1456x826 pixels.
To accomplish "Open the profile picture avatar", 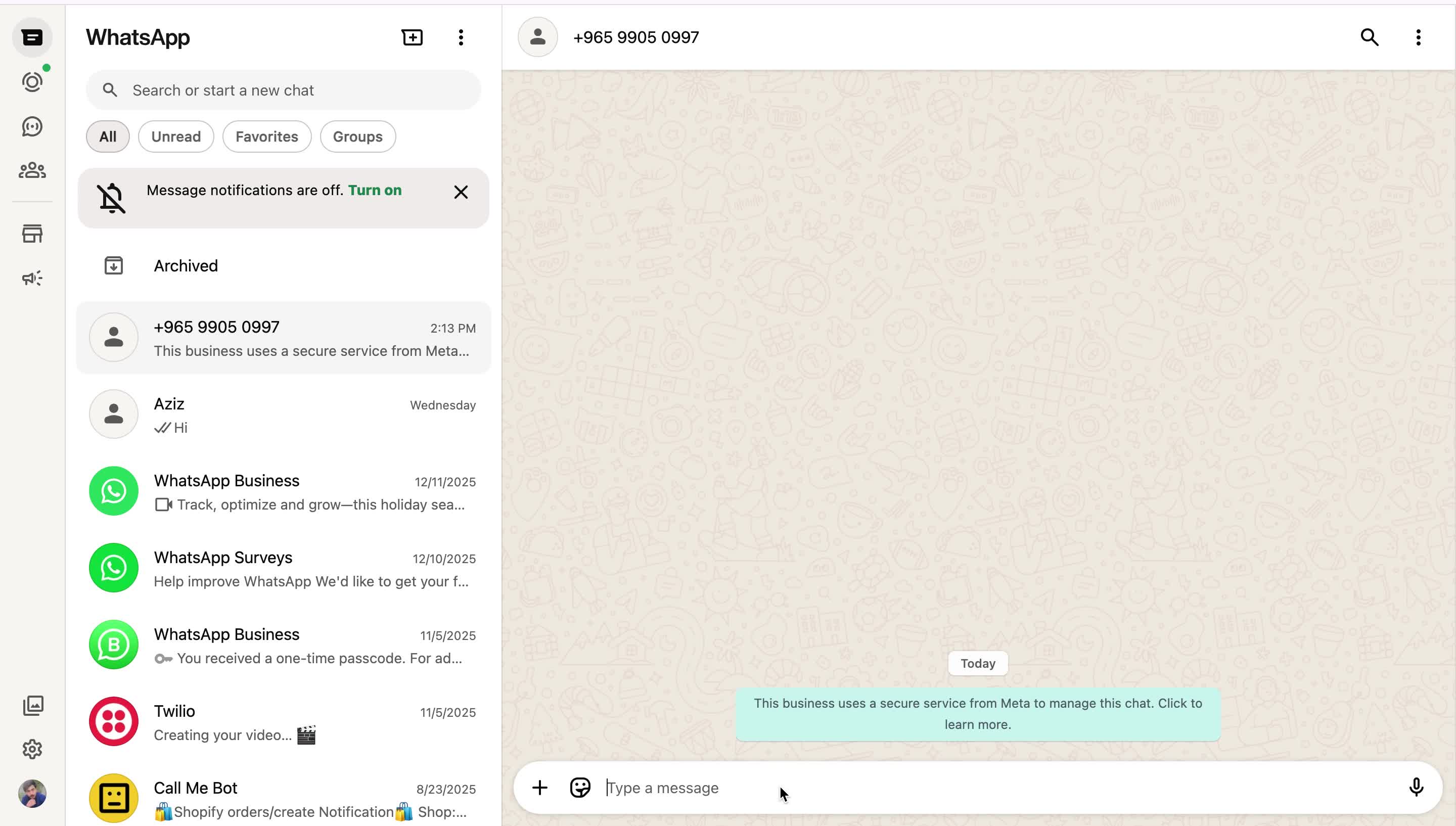I will tap(32, 794).
